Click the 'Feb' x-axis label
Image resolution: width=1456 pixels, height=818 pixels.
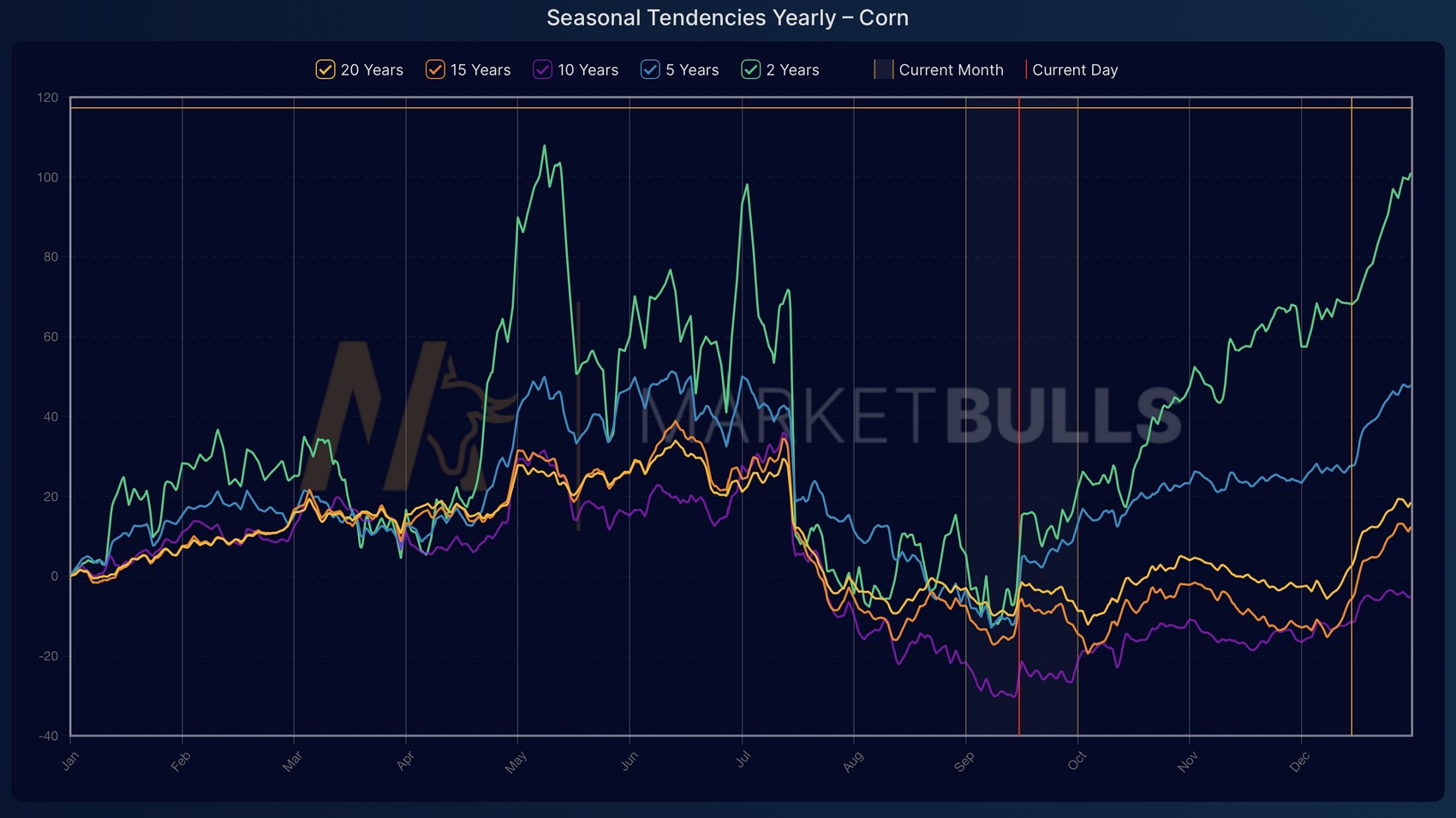[x=181, y=761]
